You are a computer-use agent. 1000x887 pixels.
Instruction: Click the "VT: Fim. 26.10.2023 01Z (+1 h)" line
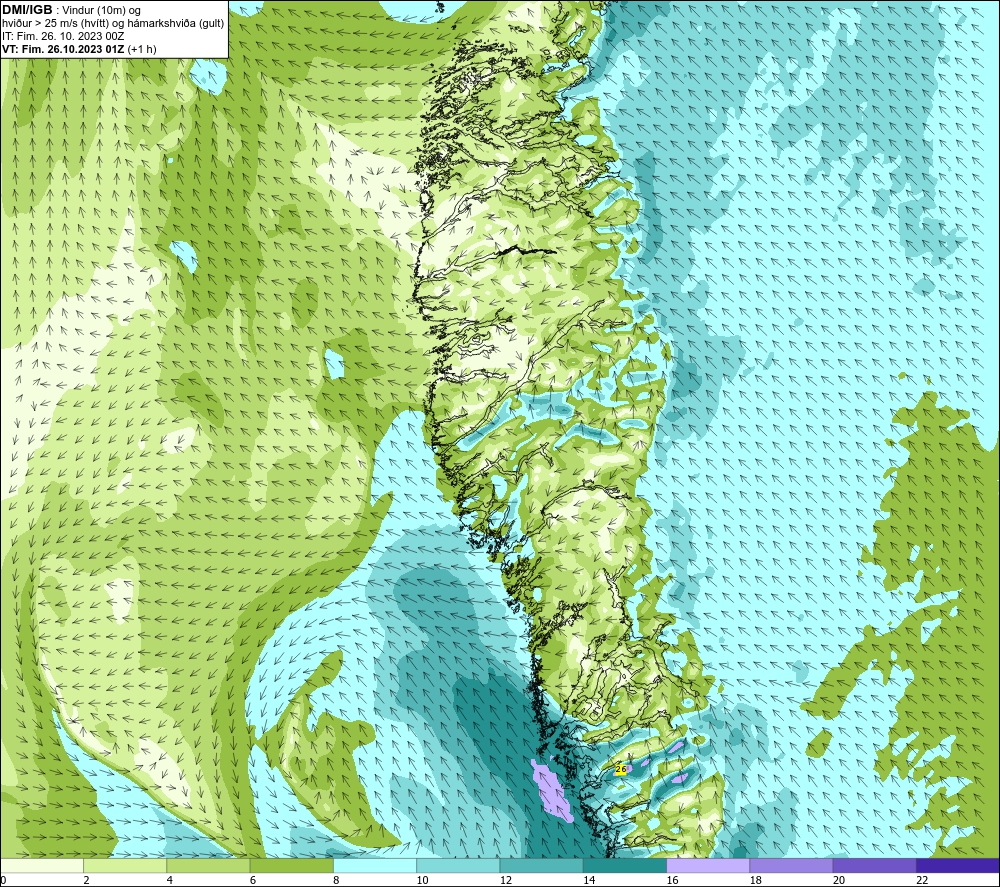(x=79, y=49)
